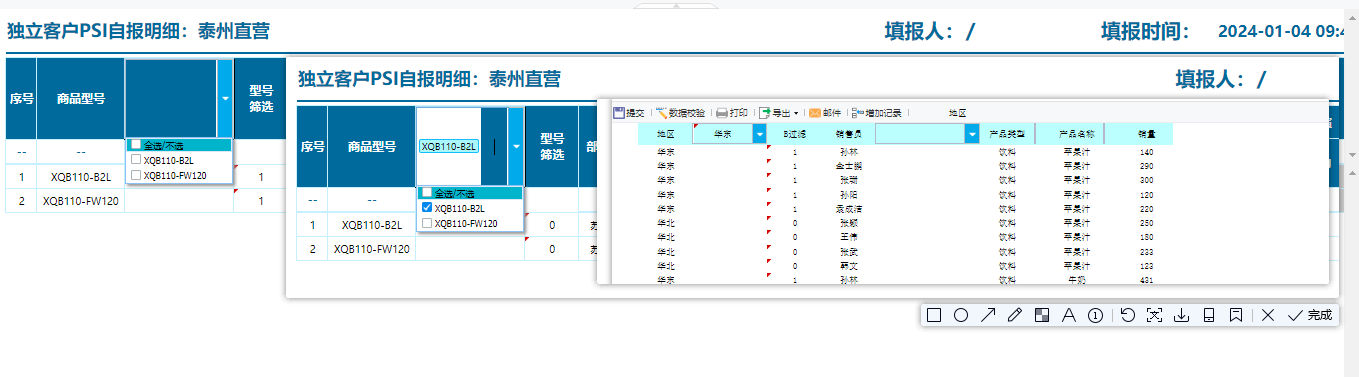This screenshot has width=1359, height=377.
Task: Click the undo arrow in screenshot toolbar
Action: click(x=1128, y=315)
